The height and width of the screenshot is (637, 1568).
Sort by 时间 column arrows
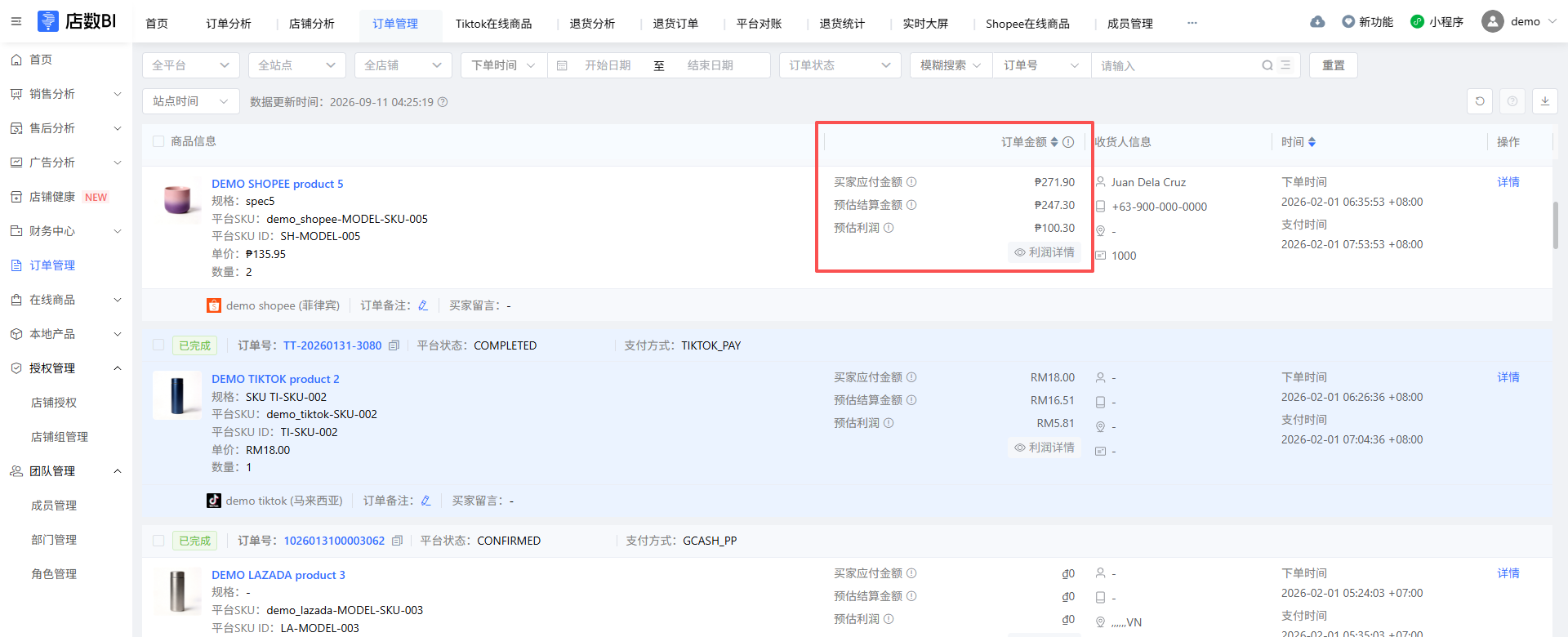pos(1312,142)
